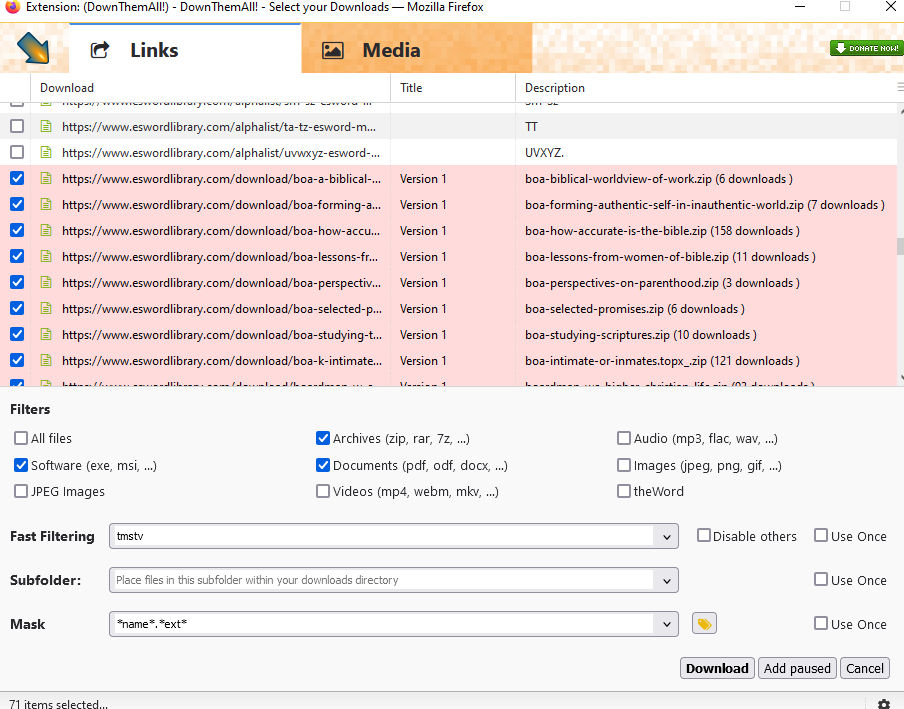Click file icon for uvwxyz-esword link

pos(46,152)
